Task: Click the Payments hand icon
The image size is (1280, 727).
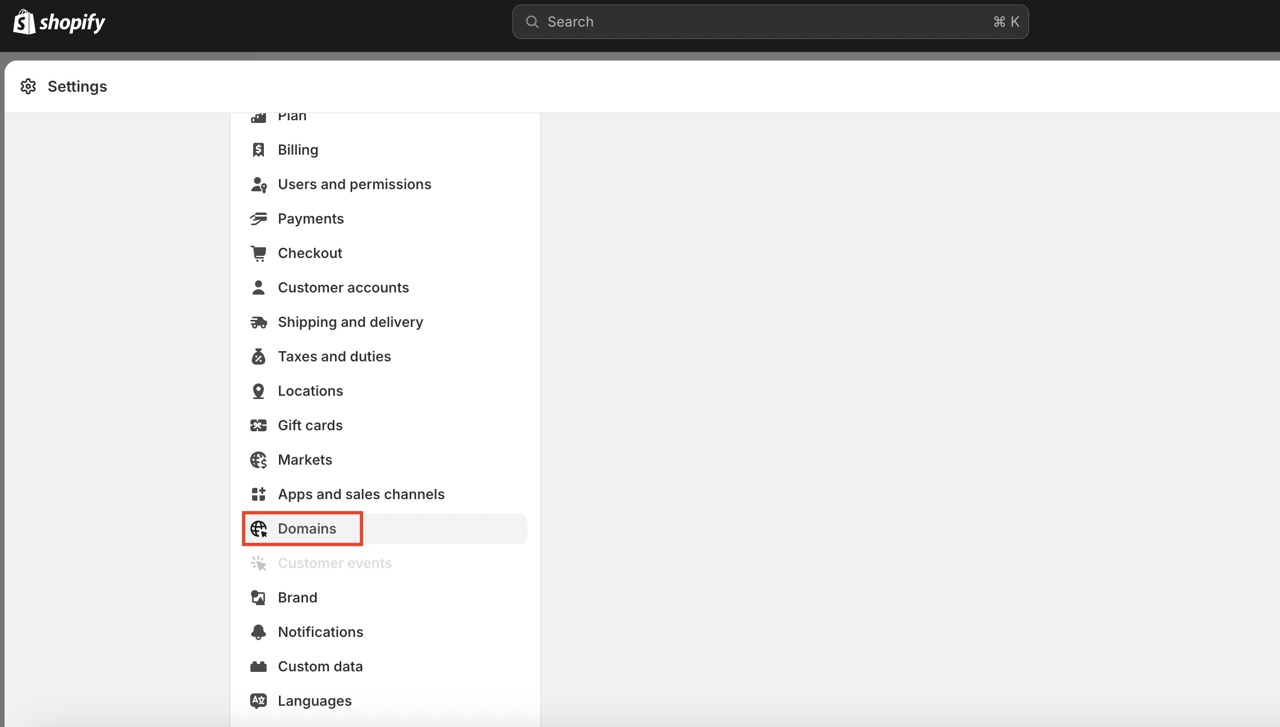Action: pos(259,219)
